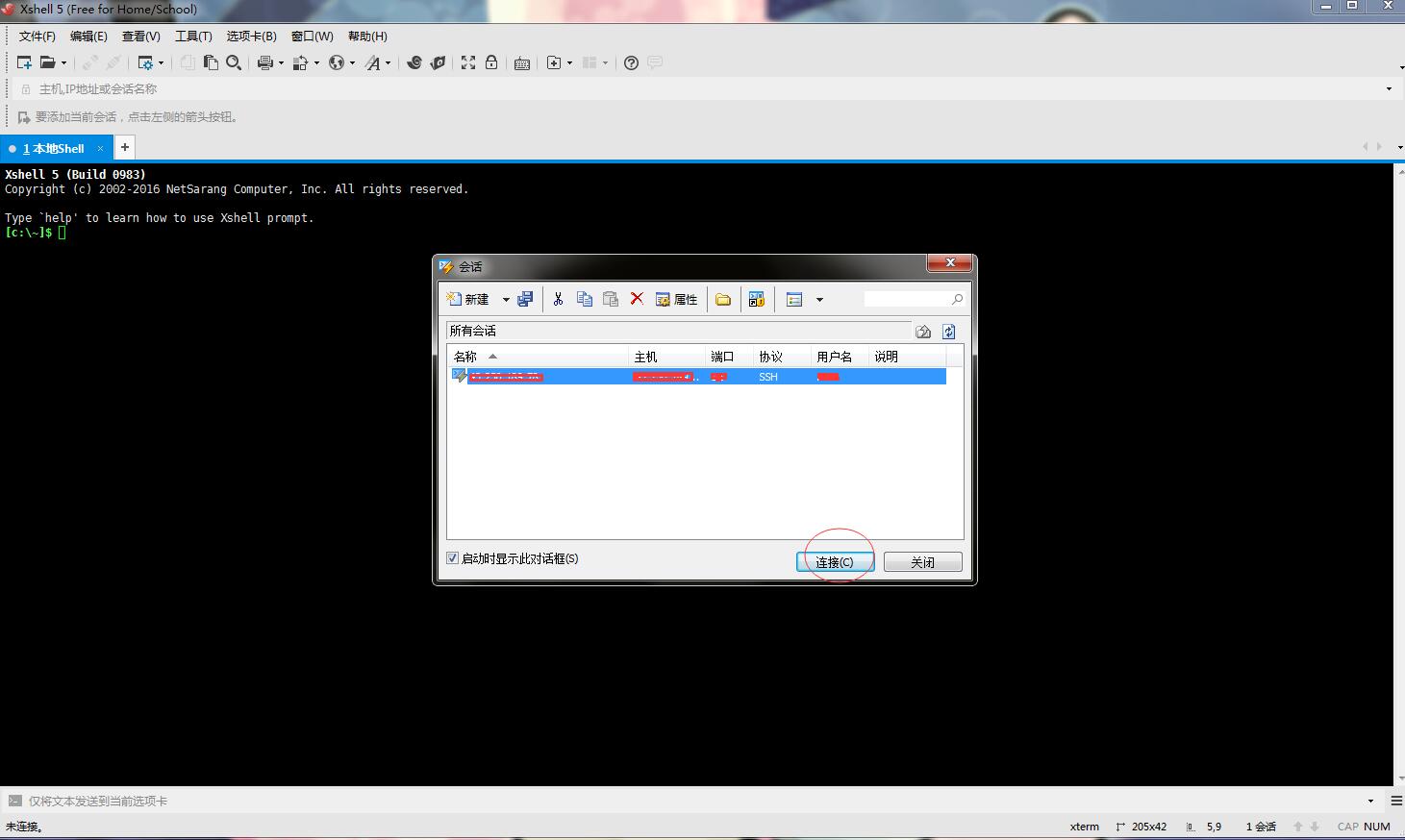This screenshot has height=840, width=1405.
Task: Click the red X Delete icon
Action: pos(637,299)
